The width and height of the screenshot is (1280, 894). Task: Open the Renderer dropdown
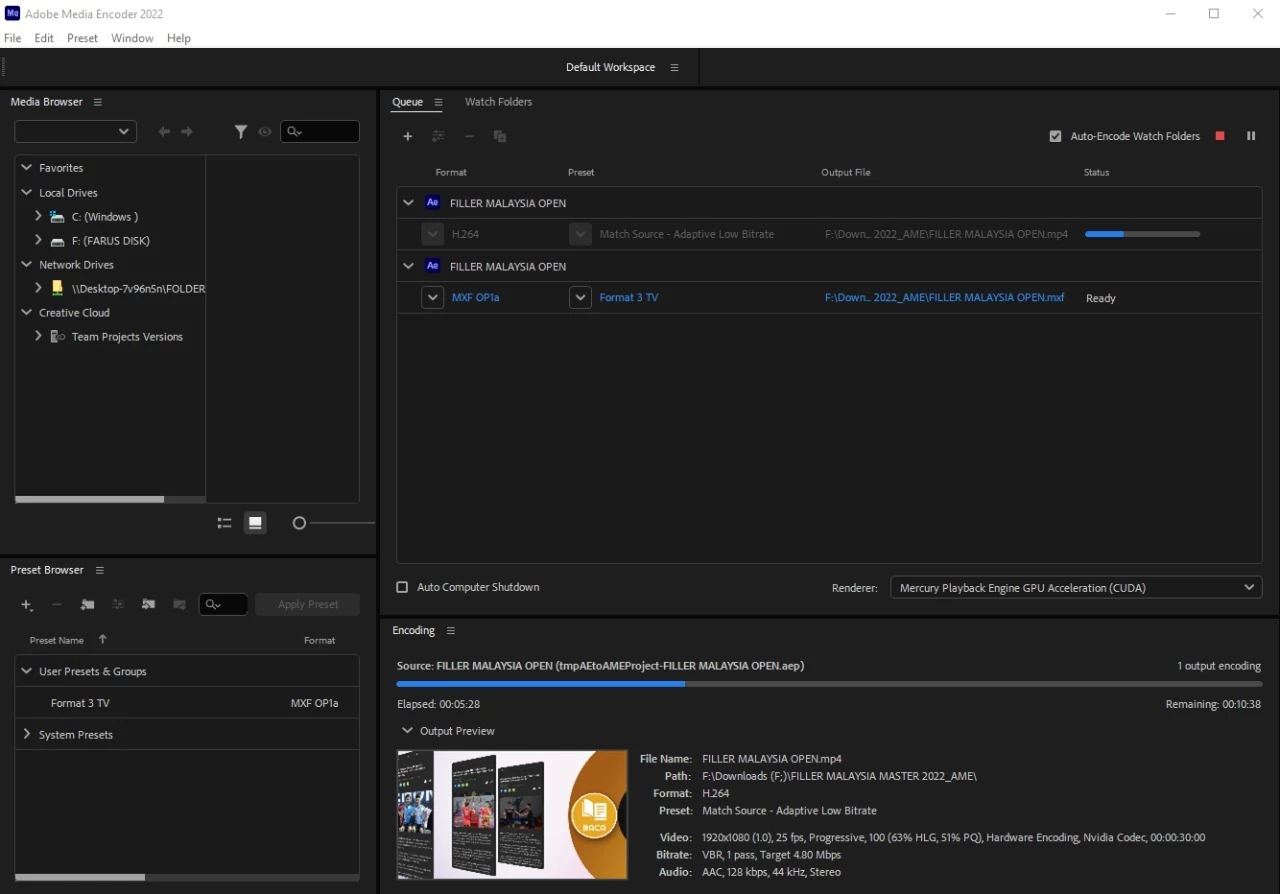1076,587
